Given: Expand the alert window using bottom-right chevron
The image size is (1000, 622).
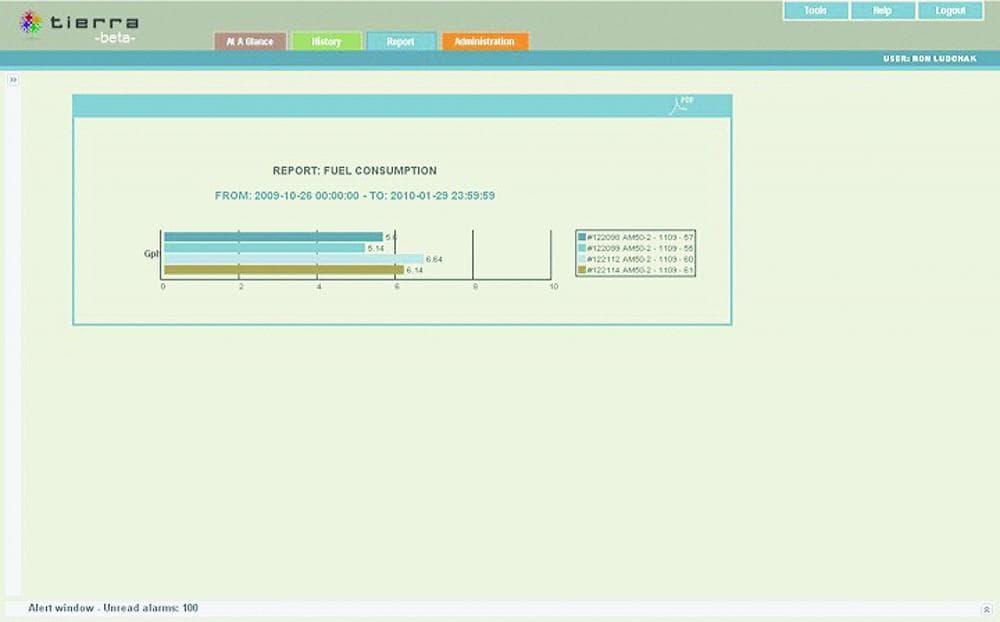Looking at the screenshot, I should coord(986,608).
